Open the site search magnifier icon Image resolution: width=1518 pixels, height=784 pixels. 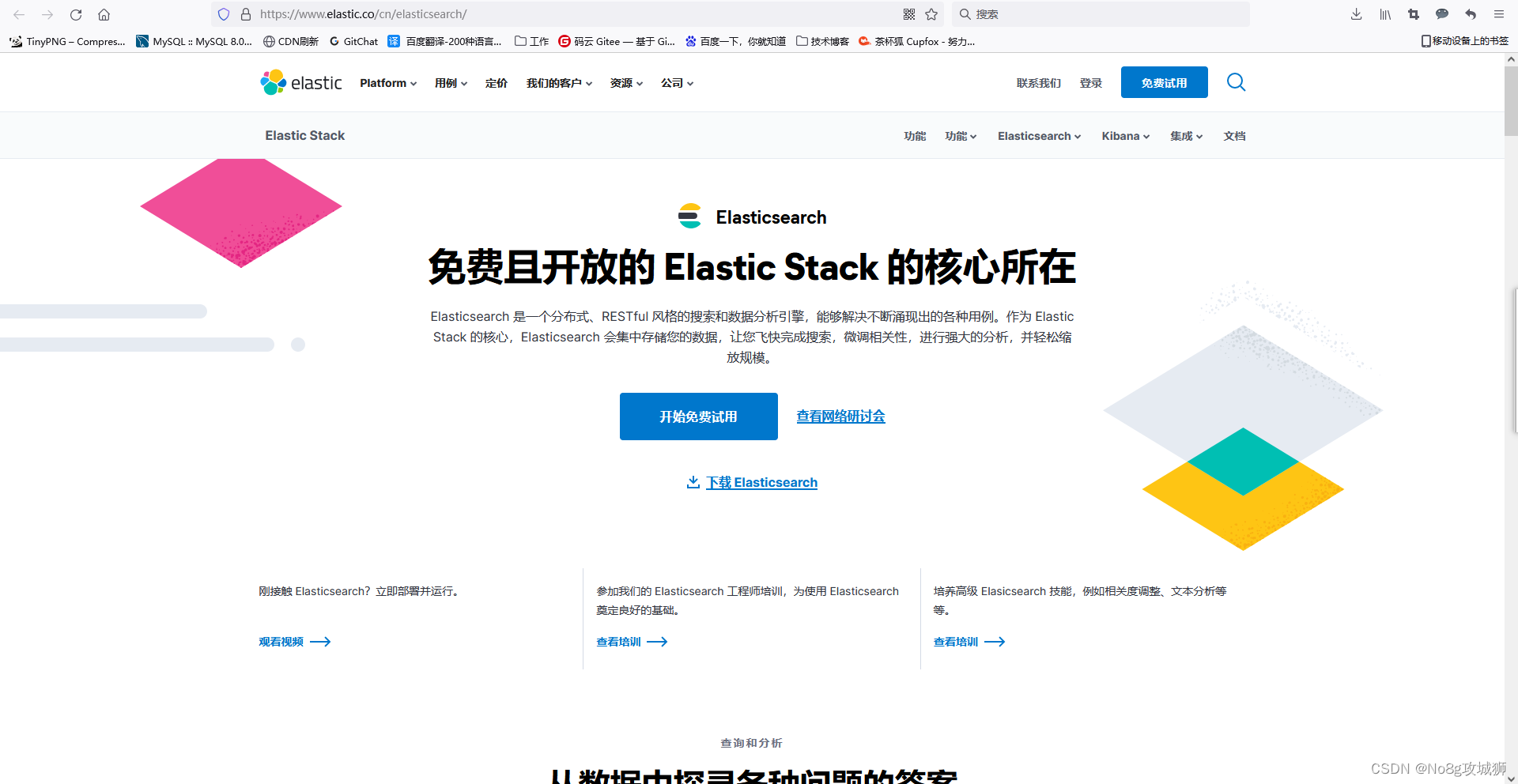(x=1236, y=82)
